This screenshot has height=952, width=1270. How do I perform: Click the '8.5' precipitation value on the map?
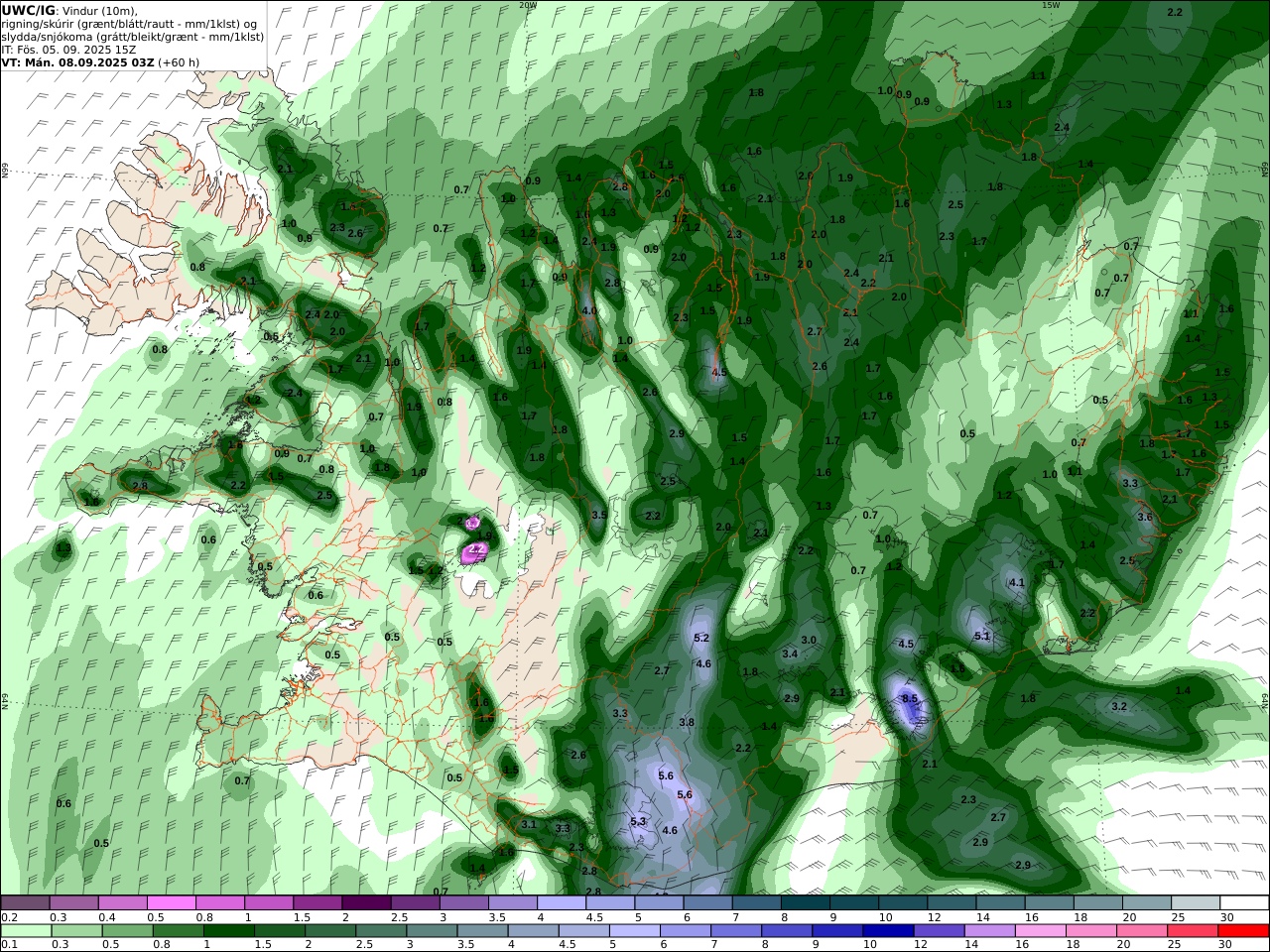(x=910, y=699)
